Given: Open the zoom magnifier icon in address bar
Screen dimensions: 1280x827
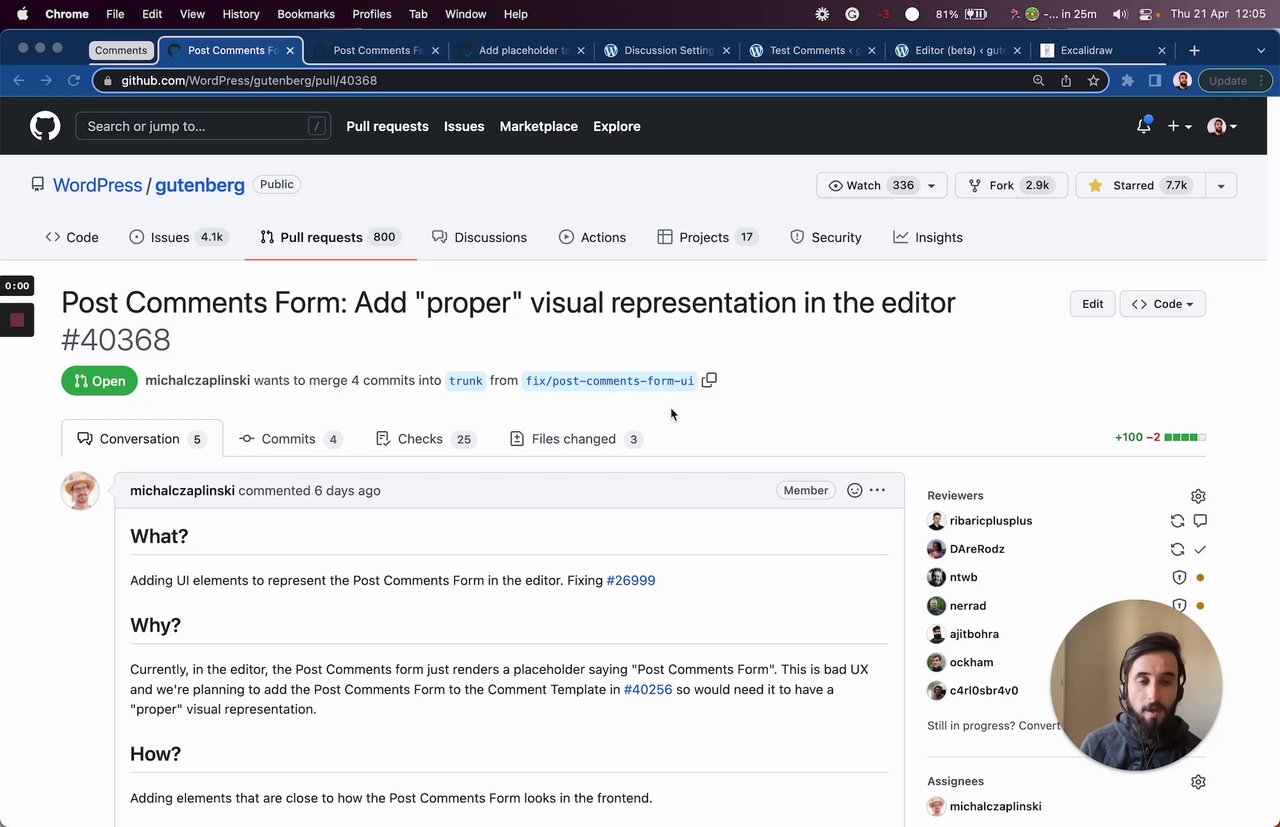Looking at the screenshot, I should tap(1039, 80).
